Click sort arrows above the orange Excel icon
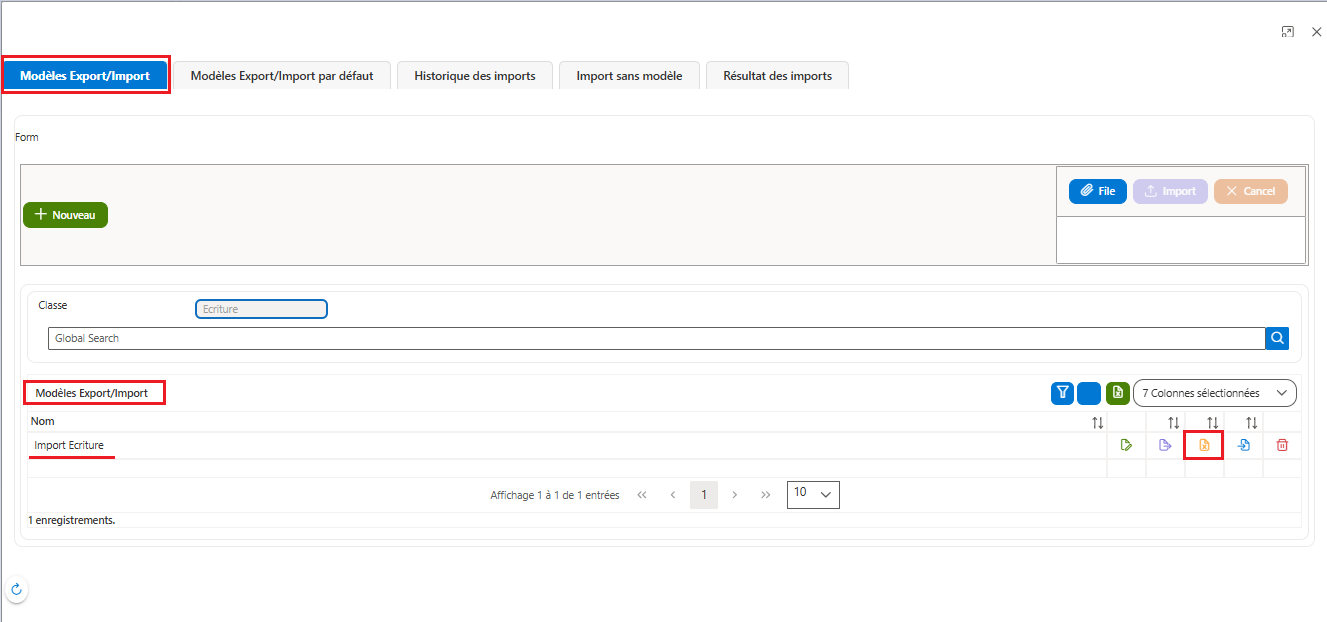The height and width of the screenshot is (622, 1327). (1212, 423)
